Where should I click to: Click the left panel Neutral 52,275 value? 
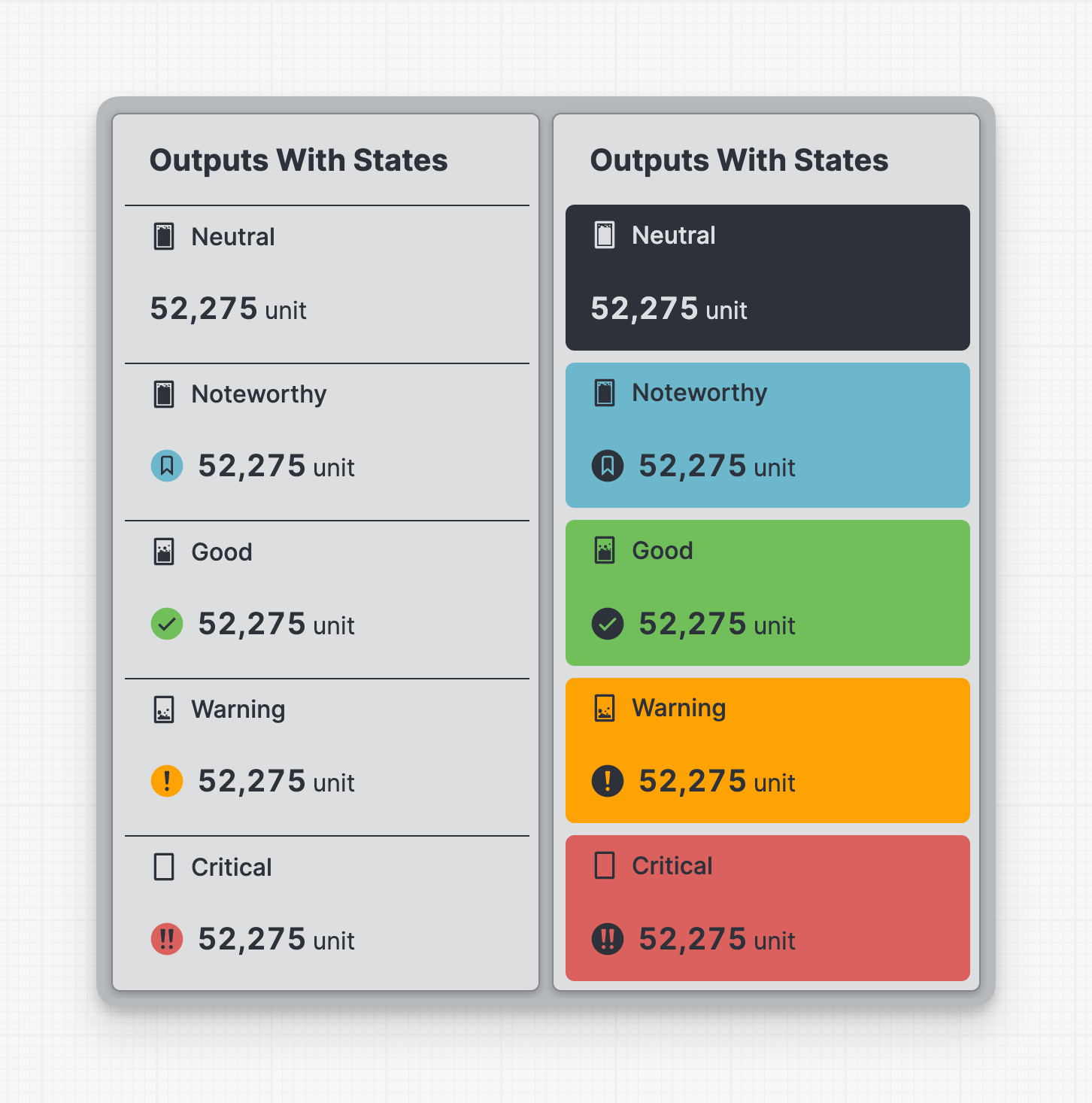tap(204, 308)
